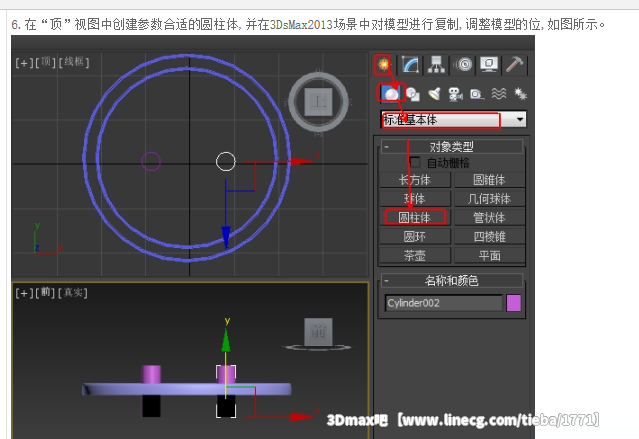
Task: Click the 圆柱体 button
Action: (415, 218)
